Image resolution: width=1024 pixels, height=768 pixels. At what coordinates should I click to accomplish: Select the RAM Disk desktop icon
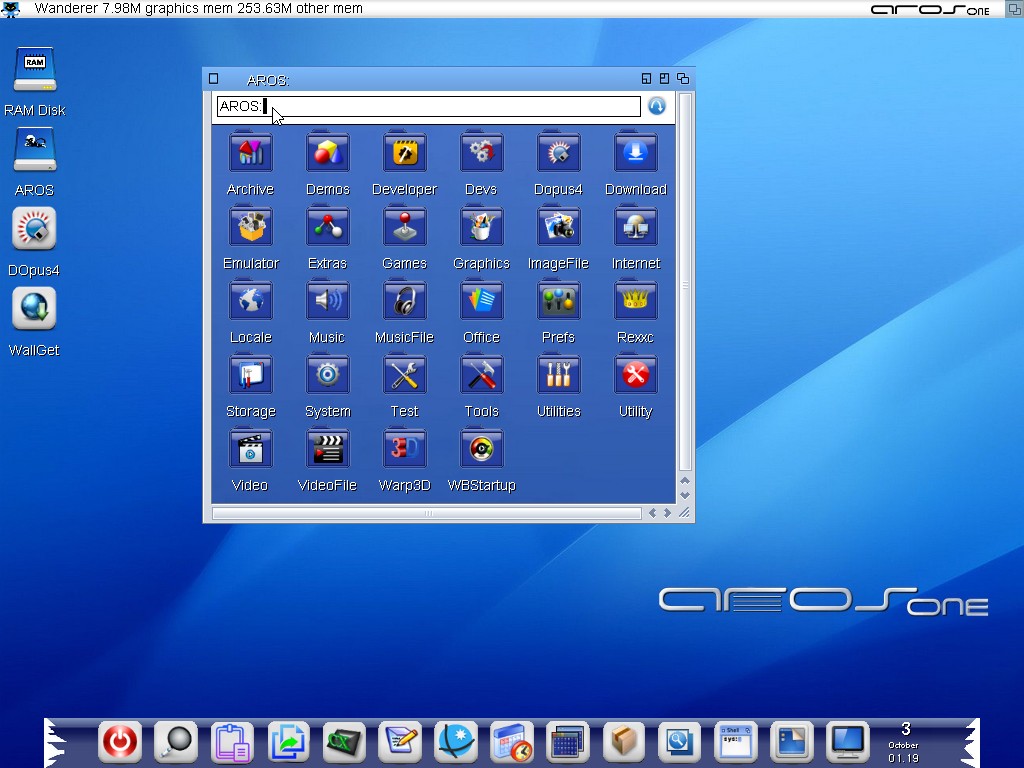[34, 70]
